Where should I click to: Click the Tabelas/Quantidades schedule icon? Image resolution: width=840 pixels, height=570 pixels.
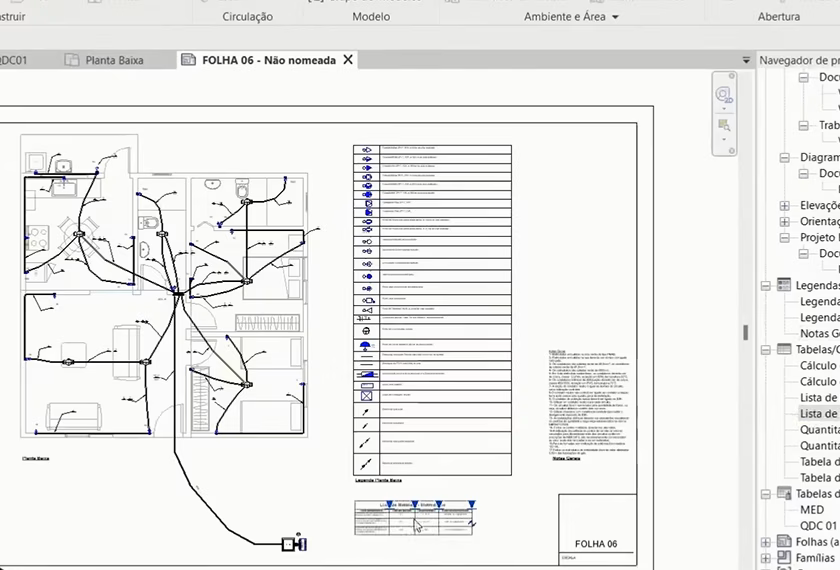(x=784, y=350)
